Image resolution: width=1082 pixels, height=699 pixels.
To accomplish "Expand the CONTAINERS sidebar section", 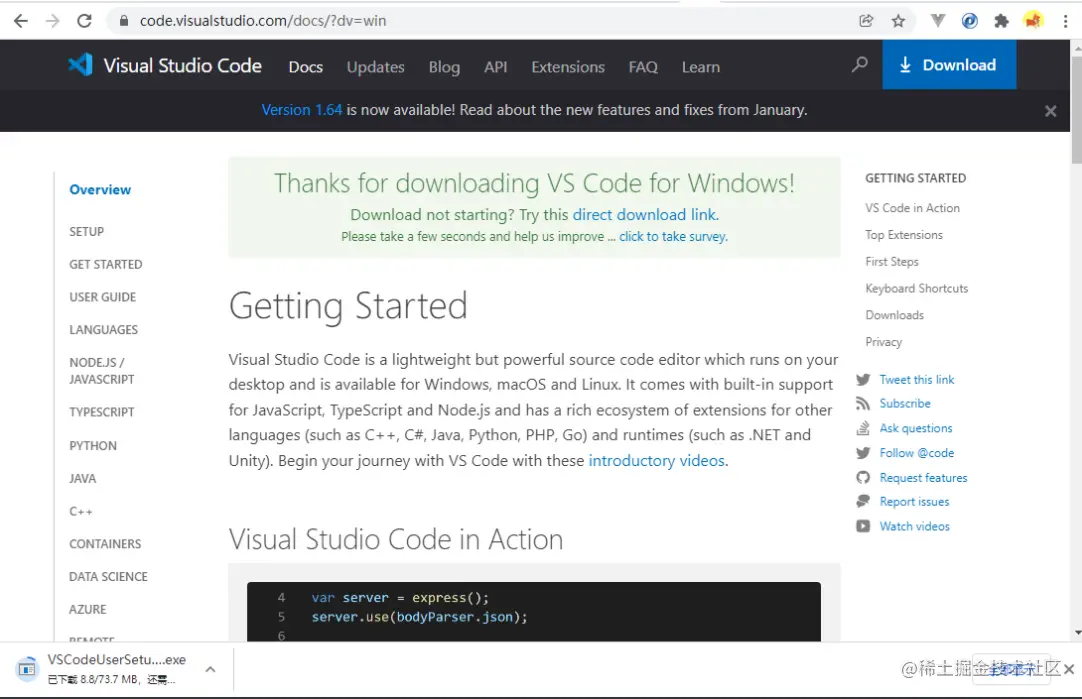I will coord(105,544).
